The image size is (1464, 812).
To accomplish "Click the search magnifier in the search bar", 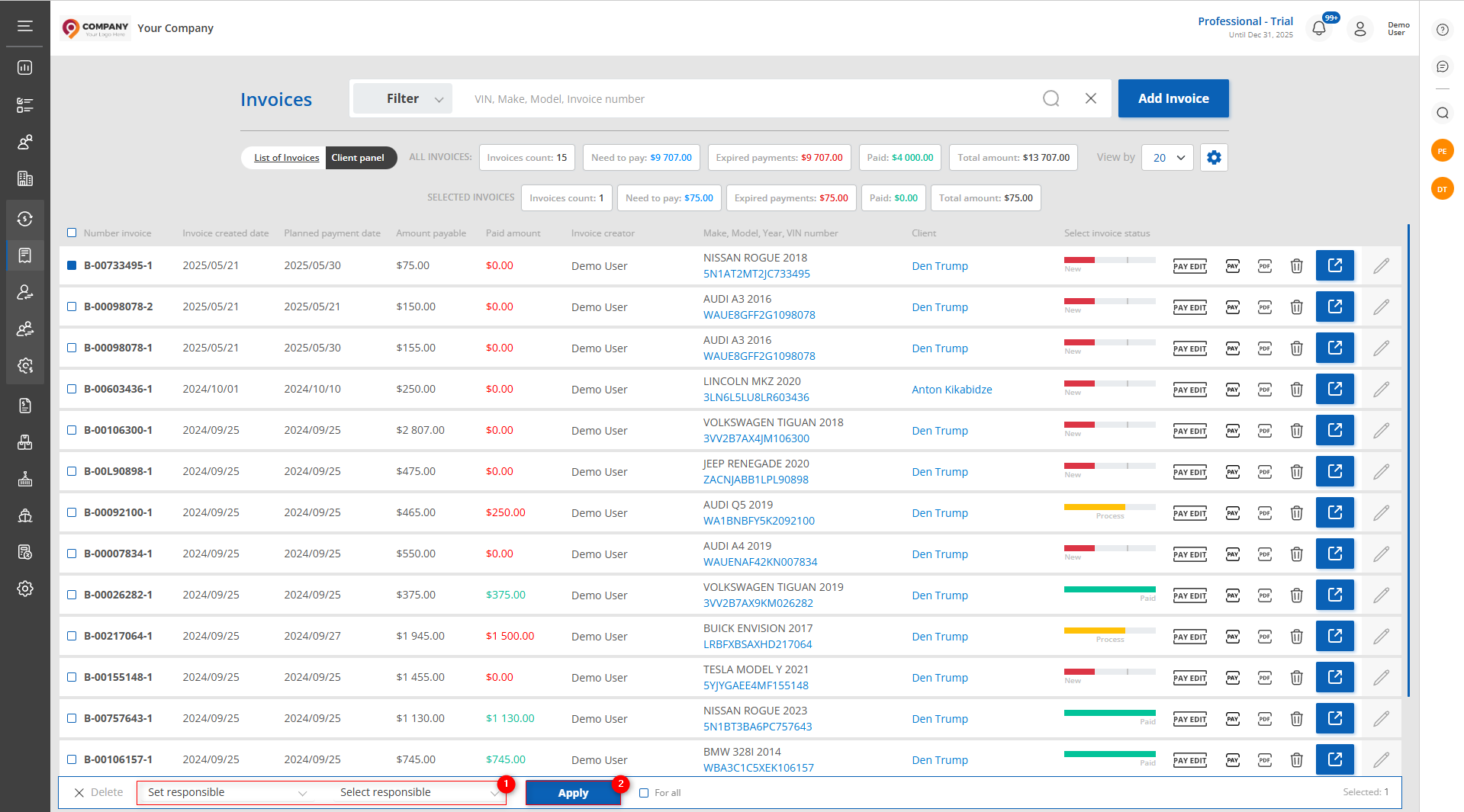I will pyautogui.click(x=1051, y=98).
